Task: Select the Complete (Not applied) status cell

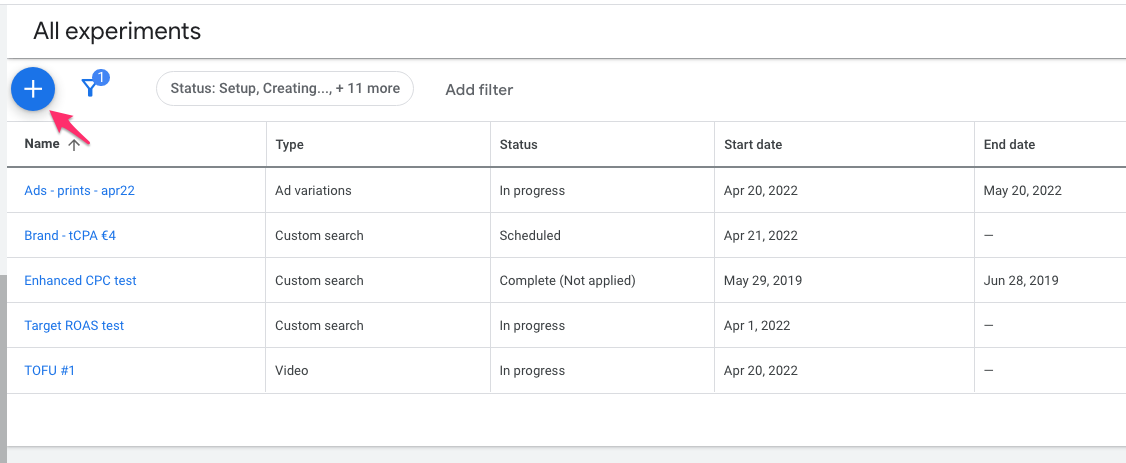Action: [567, 280]
